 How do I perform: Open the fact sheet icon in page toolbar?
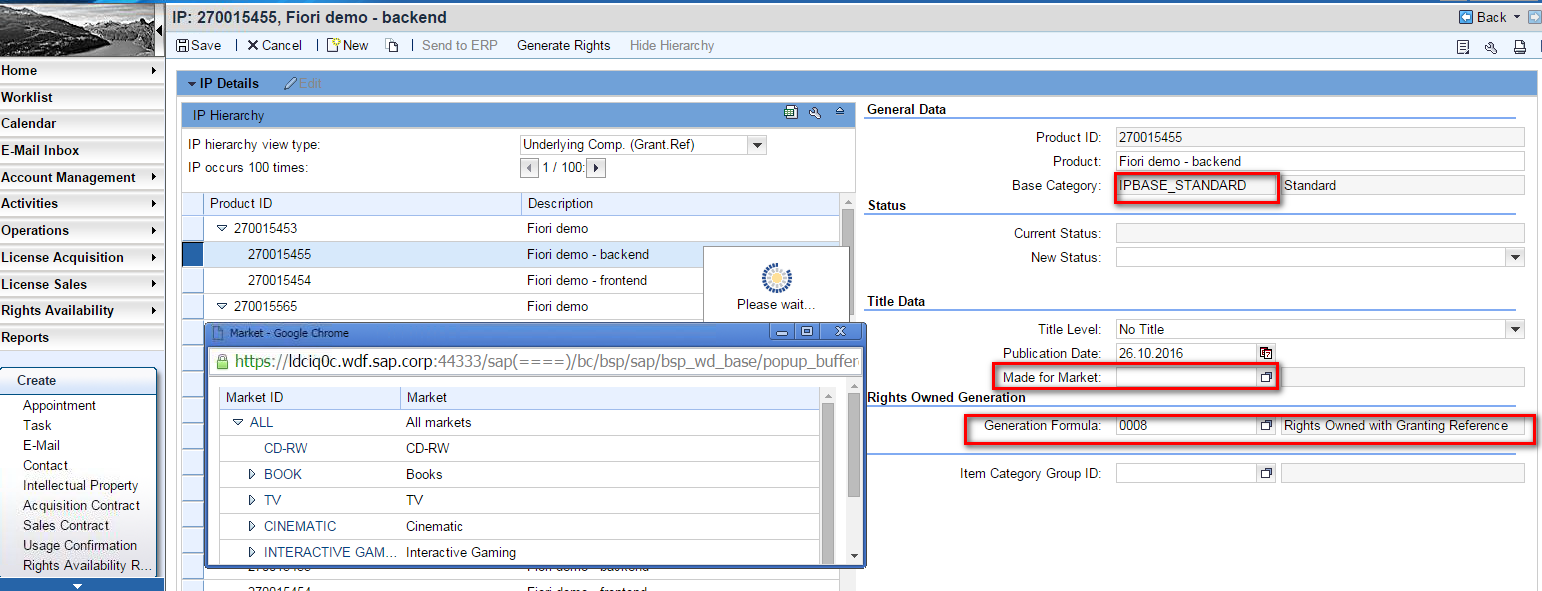coord(1463,47)
